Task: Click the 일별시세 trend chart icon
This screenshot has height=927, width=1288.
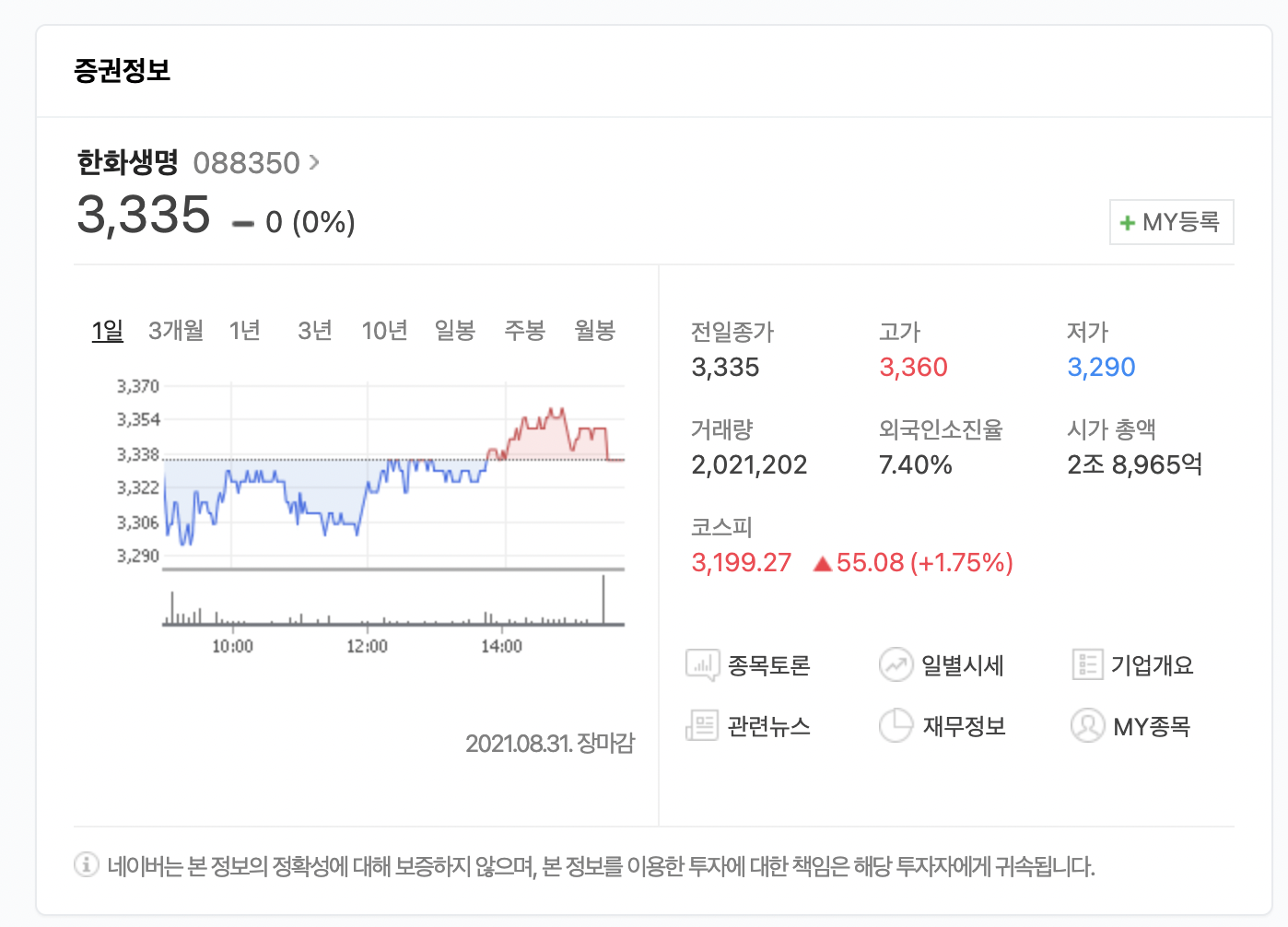Action: [x=896, y=664]
